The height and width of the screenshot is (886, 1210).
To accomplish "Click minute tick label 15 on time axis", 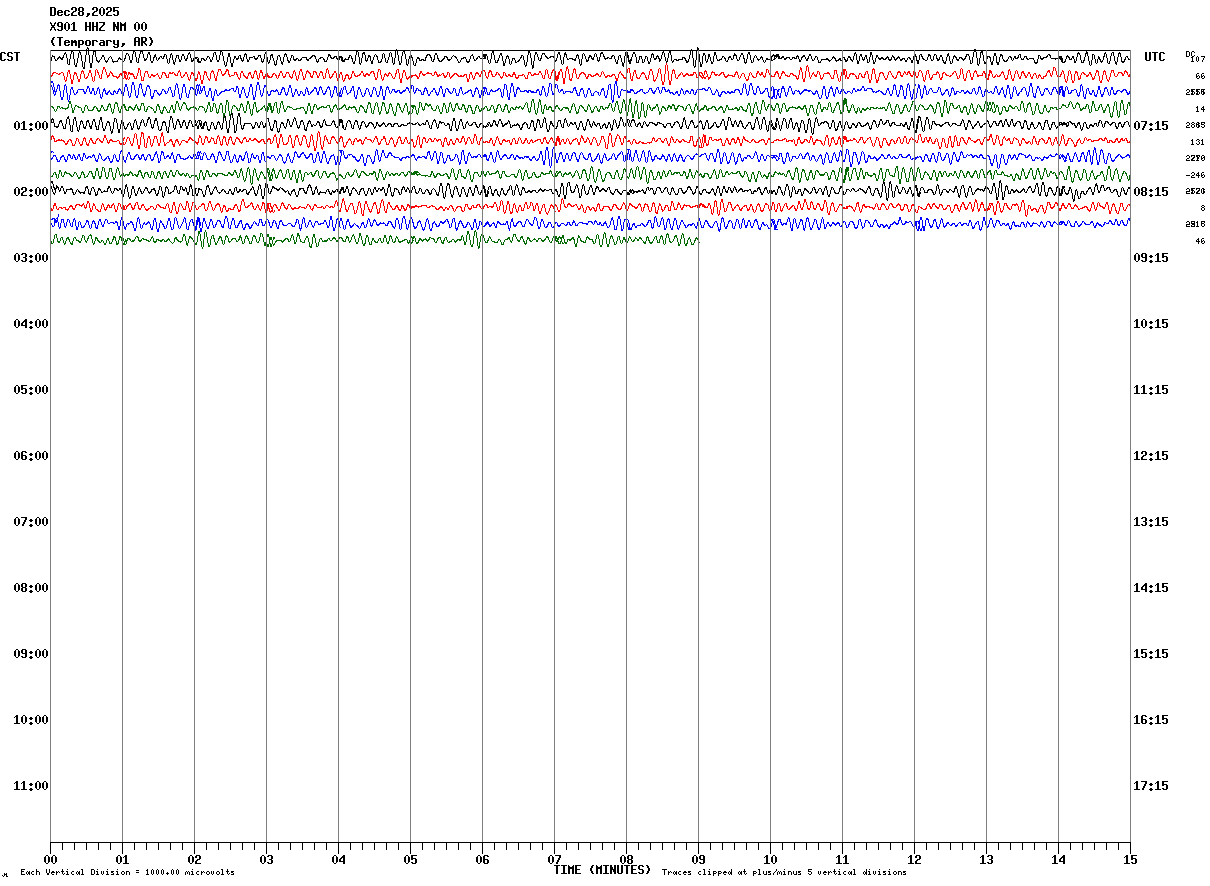I will (1130, 859).
